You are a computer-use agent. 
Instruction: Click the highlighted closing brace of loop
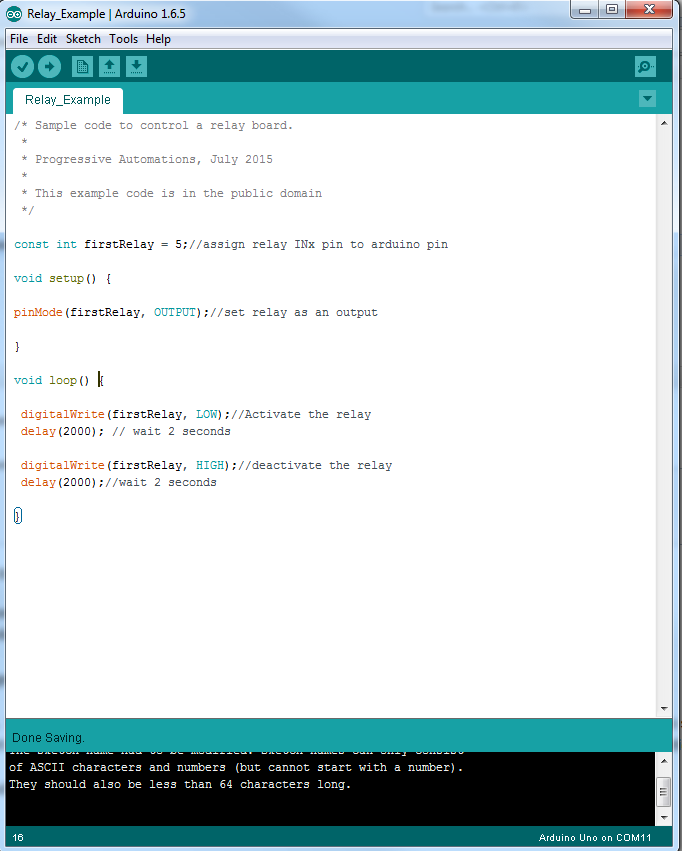[18, 516]
